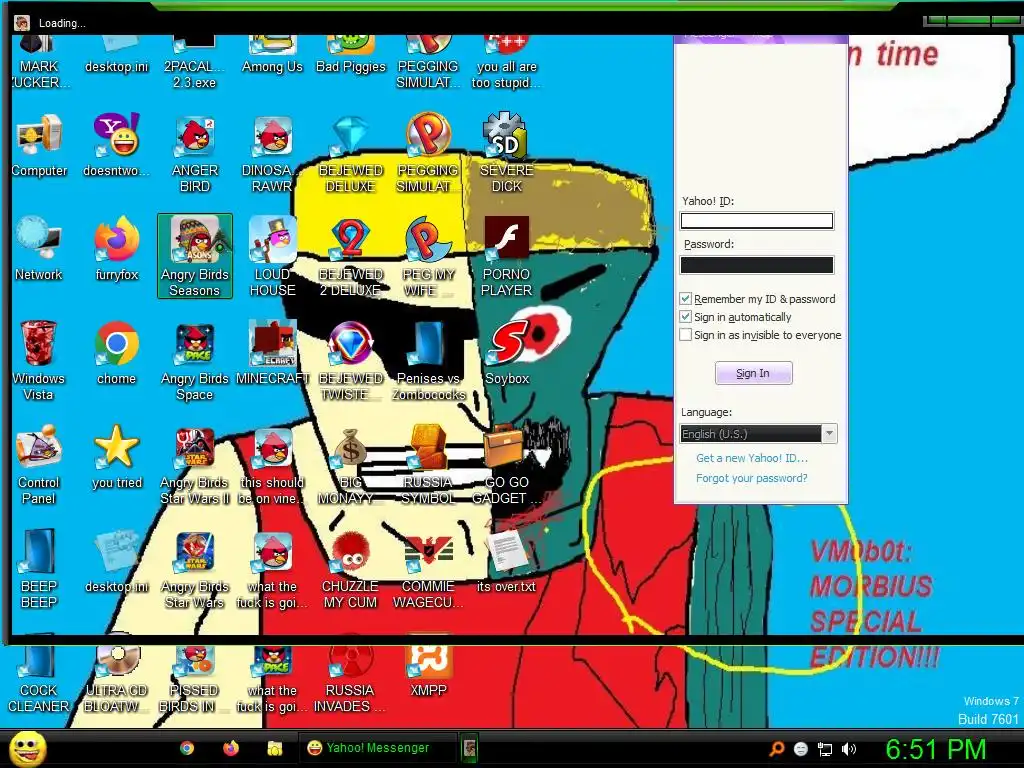Screen dimensions: 1024x768
Task: Open the ULTRA CD BLOATW... disc icon
Action: (x=116, y=678)
